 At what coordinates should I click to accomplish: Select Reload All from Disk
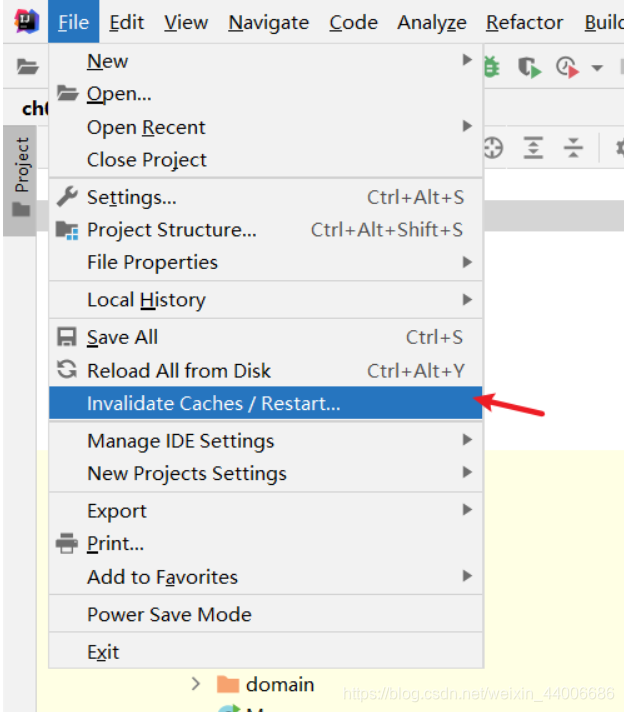pos(266,371)
